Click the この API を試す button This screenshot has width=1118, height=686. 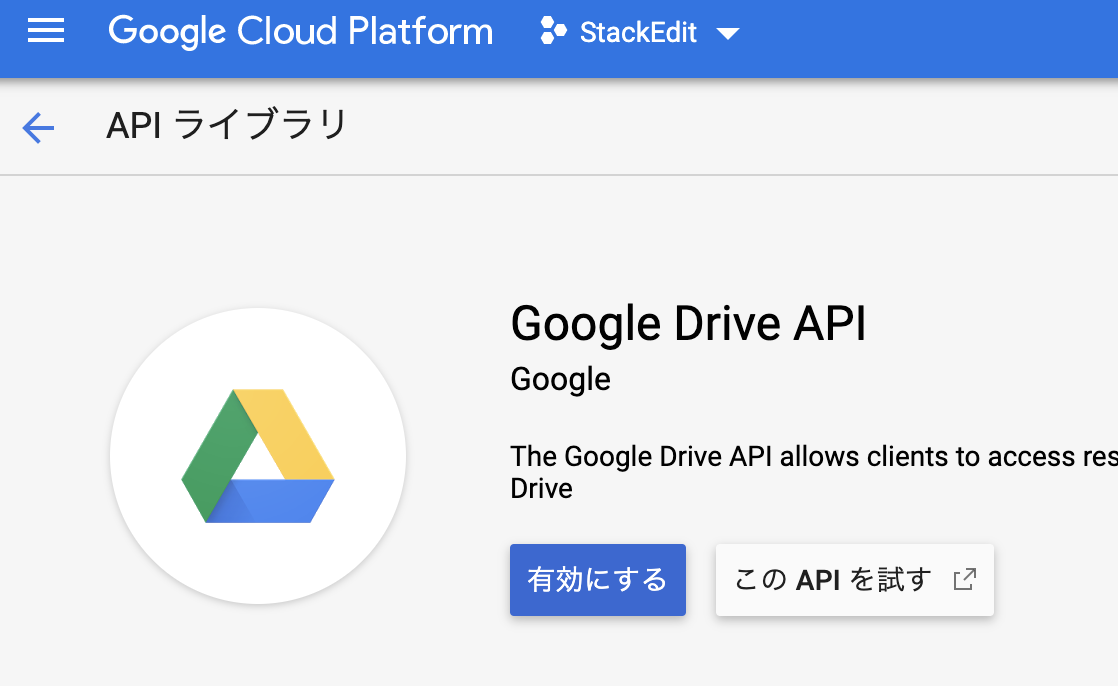pos(854,579)
